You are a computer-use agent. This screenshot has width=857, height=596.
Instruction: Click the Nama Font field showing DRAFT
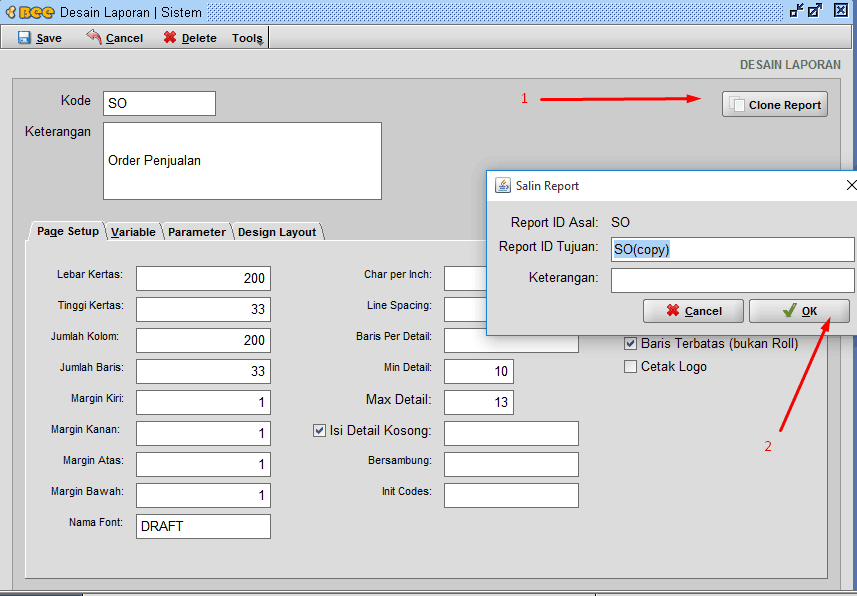(x=203, y=526)
